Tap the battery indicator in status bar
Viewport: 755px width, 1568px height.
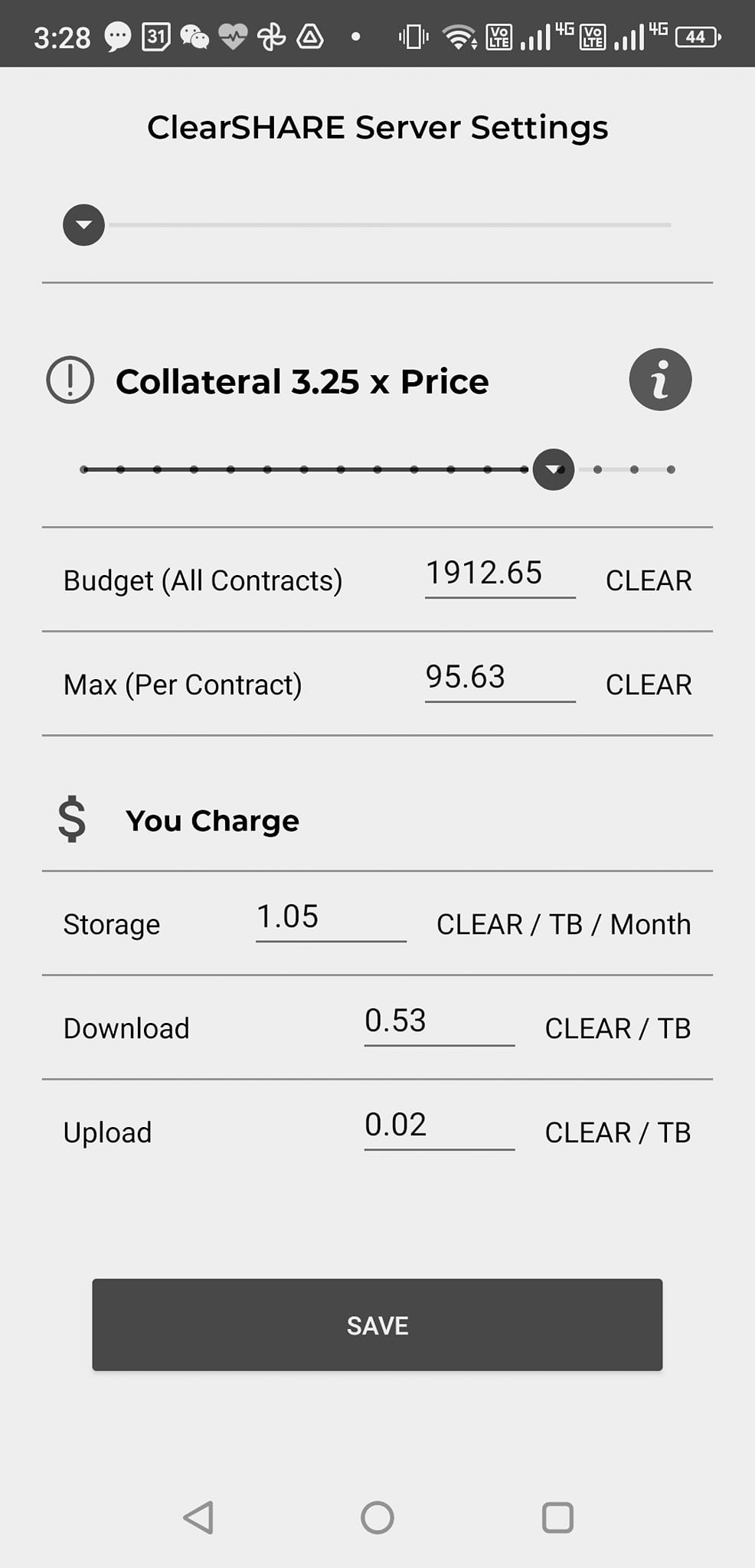coord(697,37)
